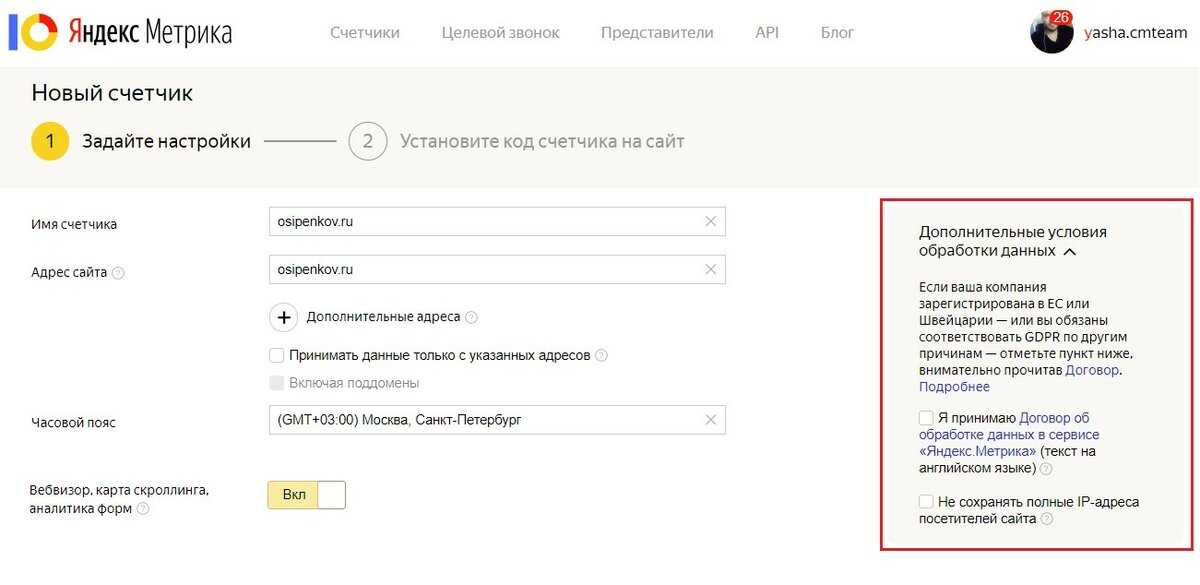
Task: Tick the Я принимаю Договор checkbox
Action: click(926, 418)
